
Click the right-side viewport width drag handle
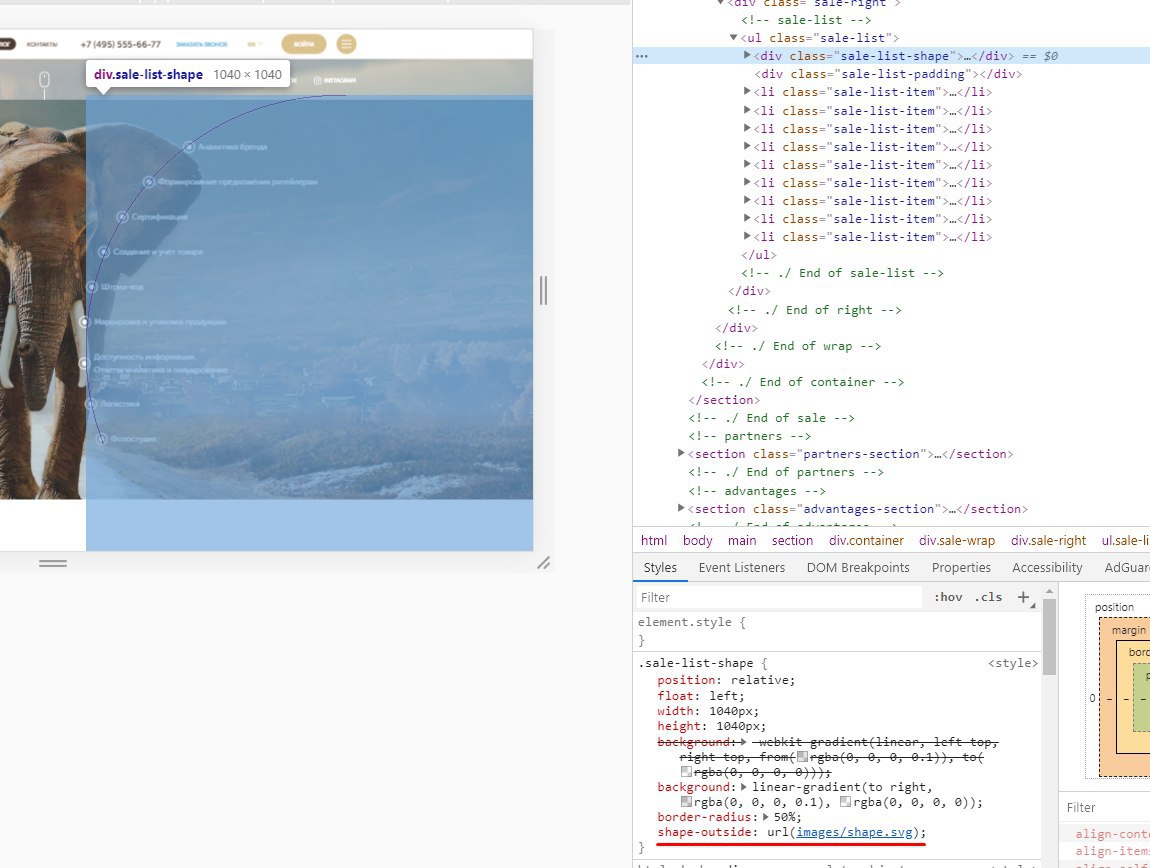click(543, 291)
